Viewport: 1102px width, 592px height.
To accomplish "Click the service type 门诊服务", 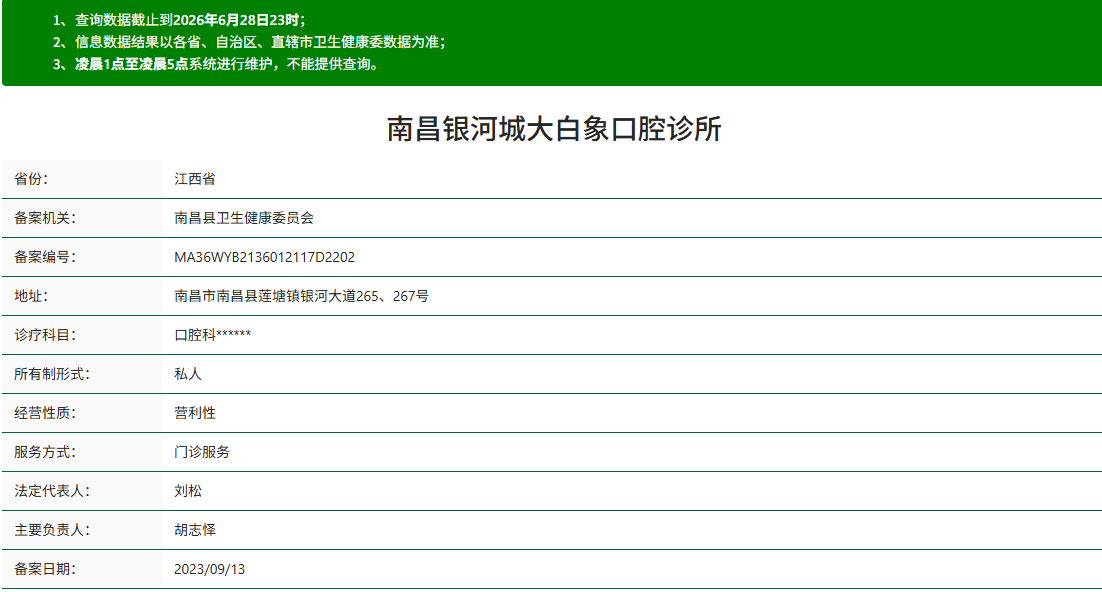I will (202, 452).
